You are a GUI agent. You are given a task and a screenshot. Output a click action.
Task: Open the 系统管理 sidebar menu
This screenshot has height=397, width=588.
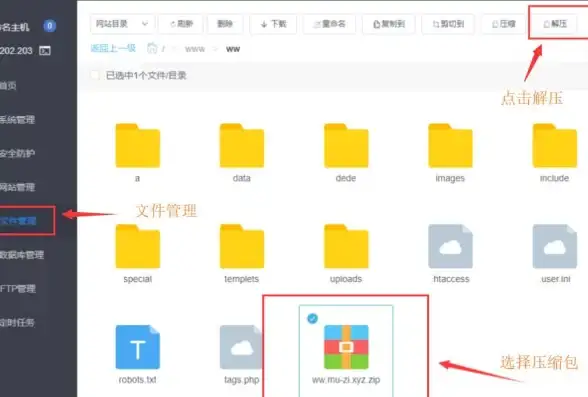tap(17, 120)
